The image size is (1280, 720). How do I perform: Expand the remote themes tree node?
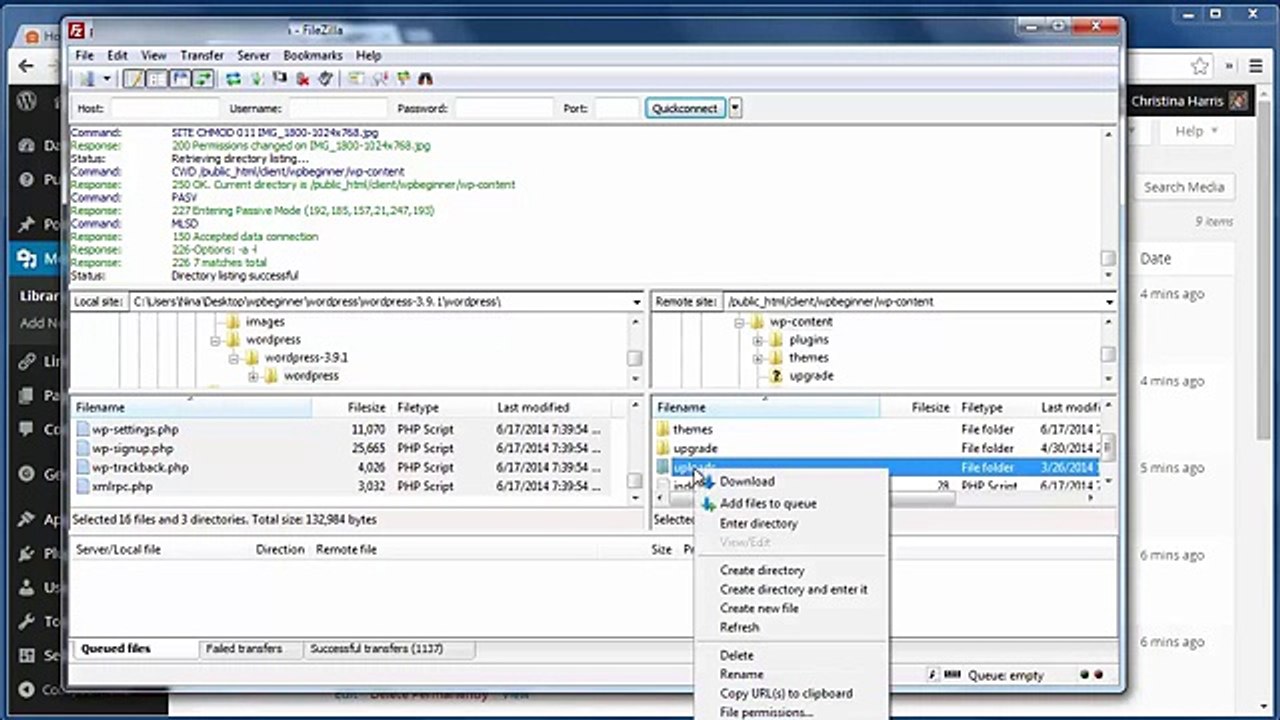click(758, 359)
